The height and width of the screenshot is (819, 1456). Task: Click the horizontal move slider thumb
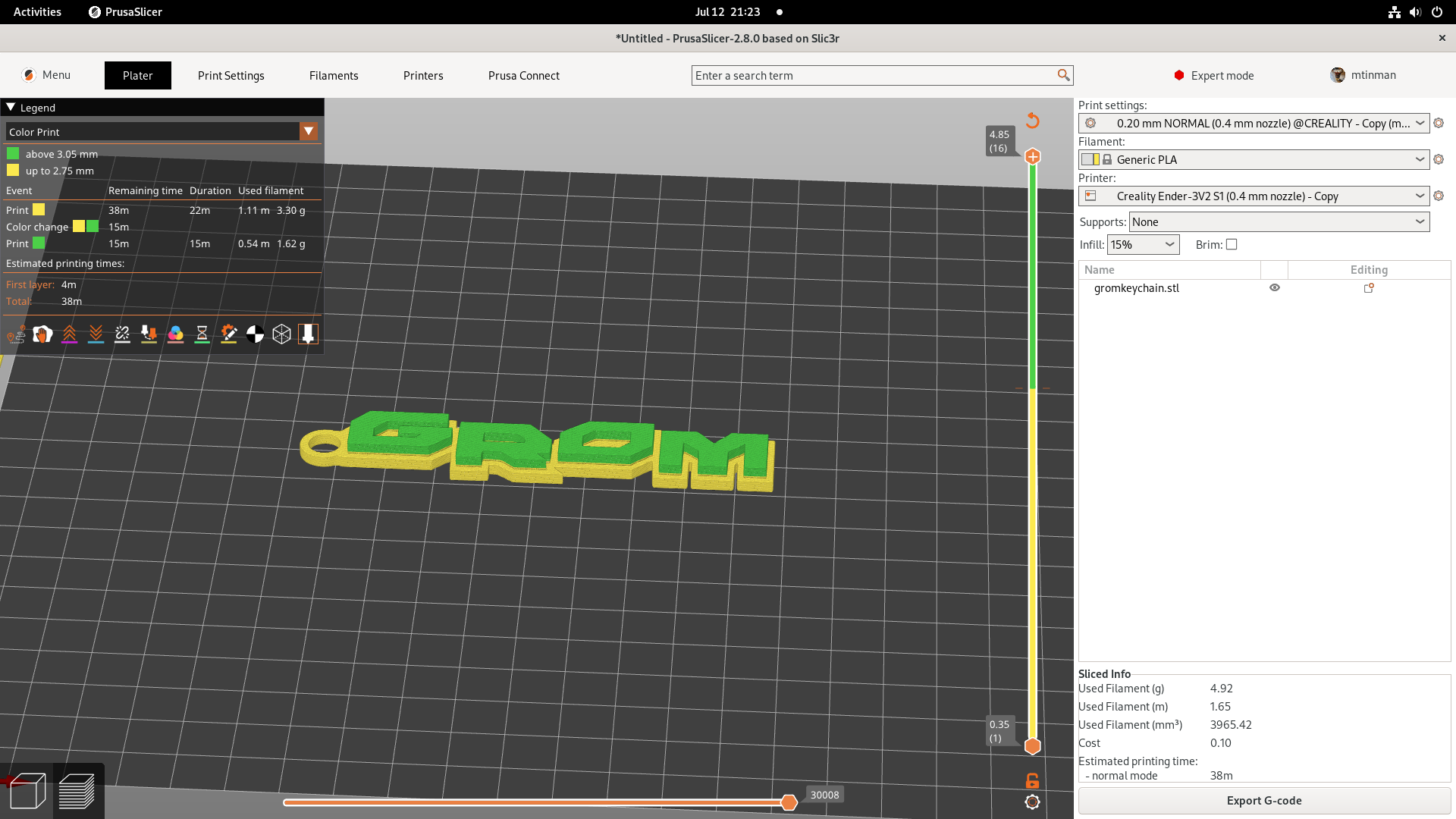(789, 802)
